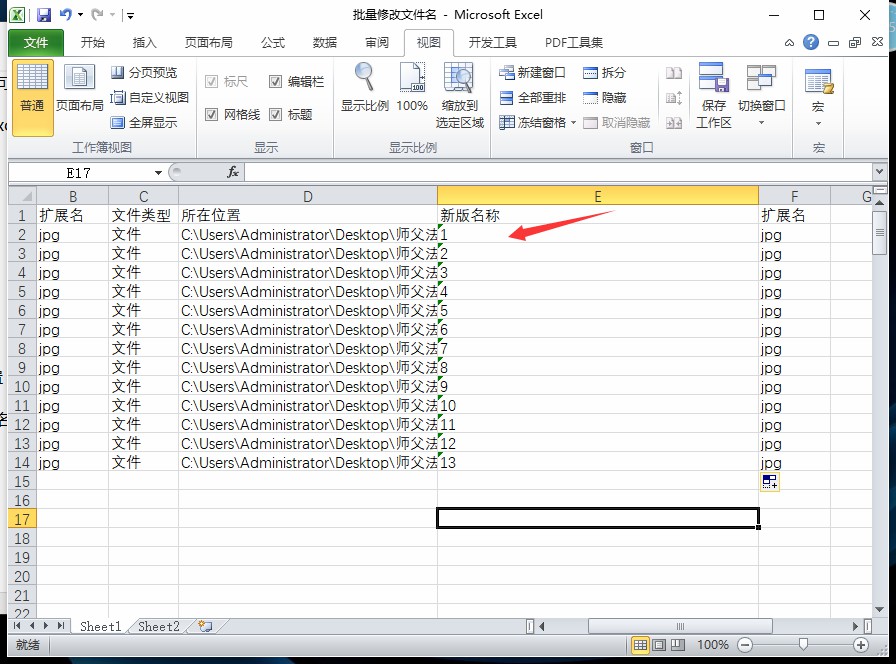
Task: Toggle Full Screen display (全屏显示)
Action: coord(144,122)
